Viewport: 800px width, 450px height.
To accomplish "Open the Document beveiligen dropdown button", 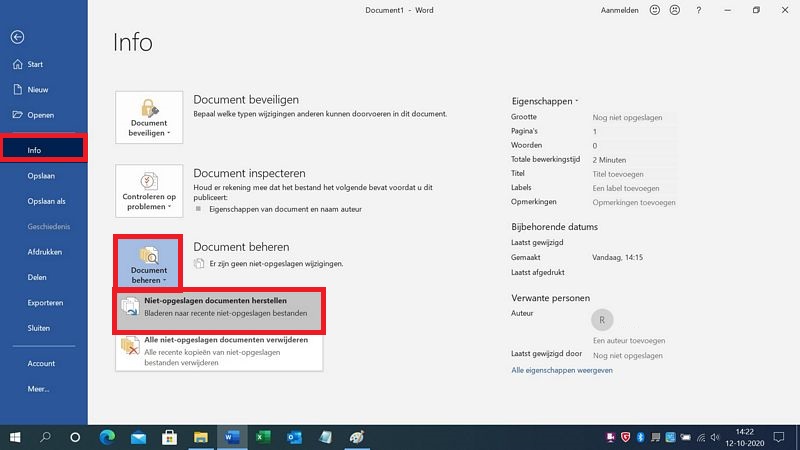I will pos(149,117).
